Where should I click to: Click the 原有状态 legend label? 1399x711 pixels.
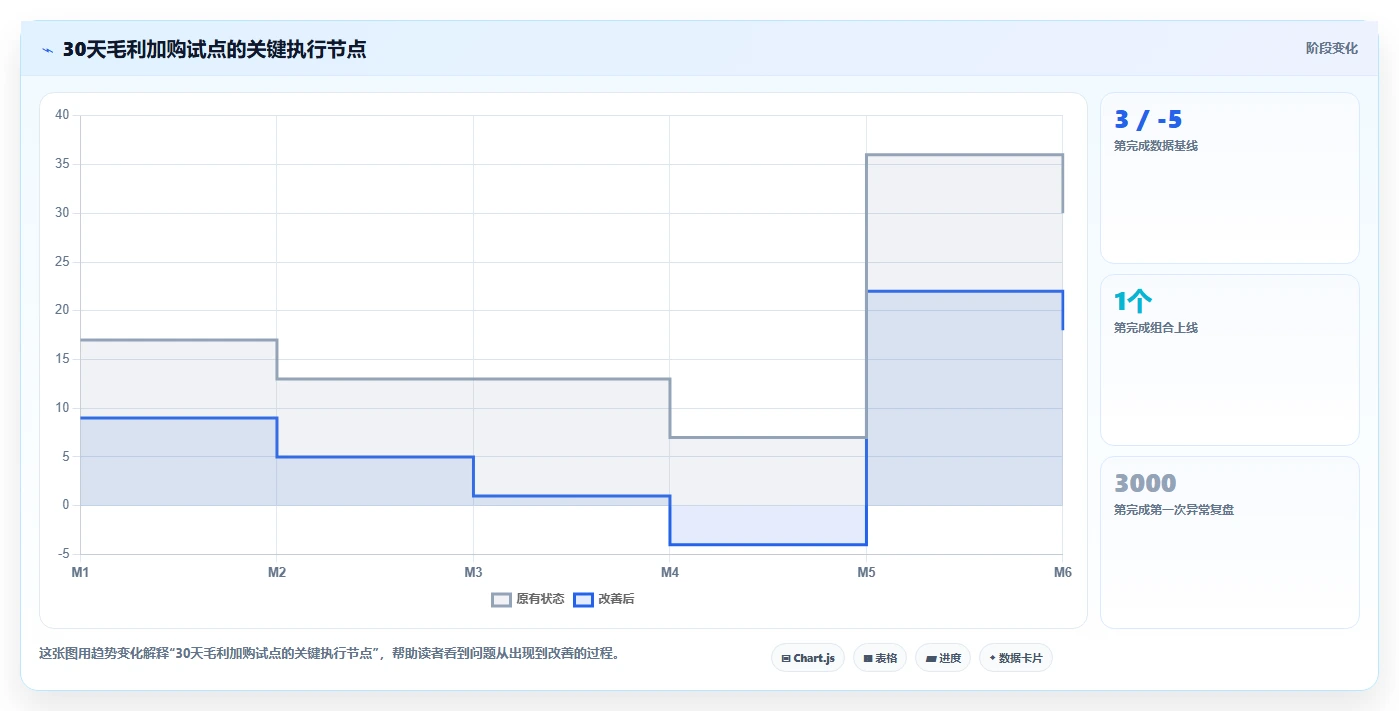(540, 600)
